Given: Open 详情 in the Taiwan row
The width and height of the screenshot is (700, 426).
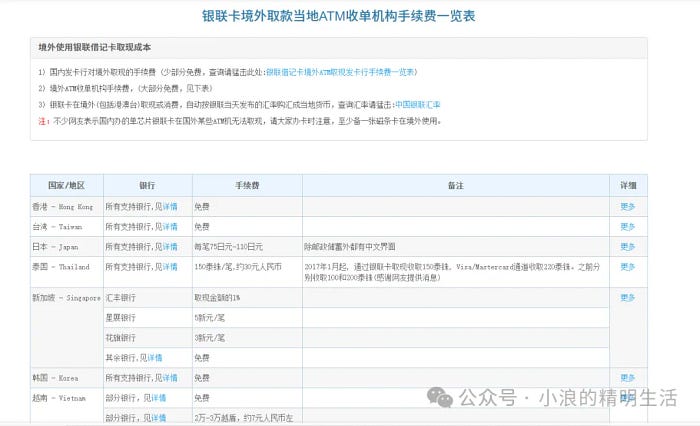Looking at the screenshot, I should (x=170, y=227).
